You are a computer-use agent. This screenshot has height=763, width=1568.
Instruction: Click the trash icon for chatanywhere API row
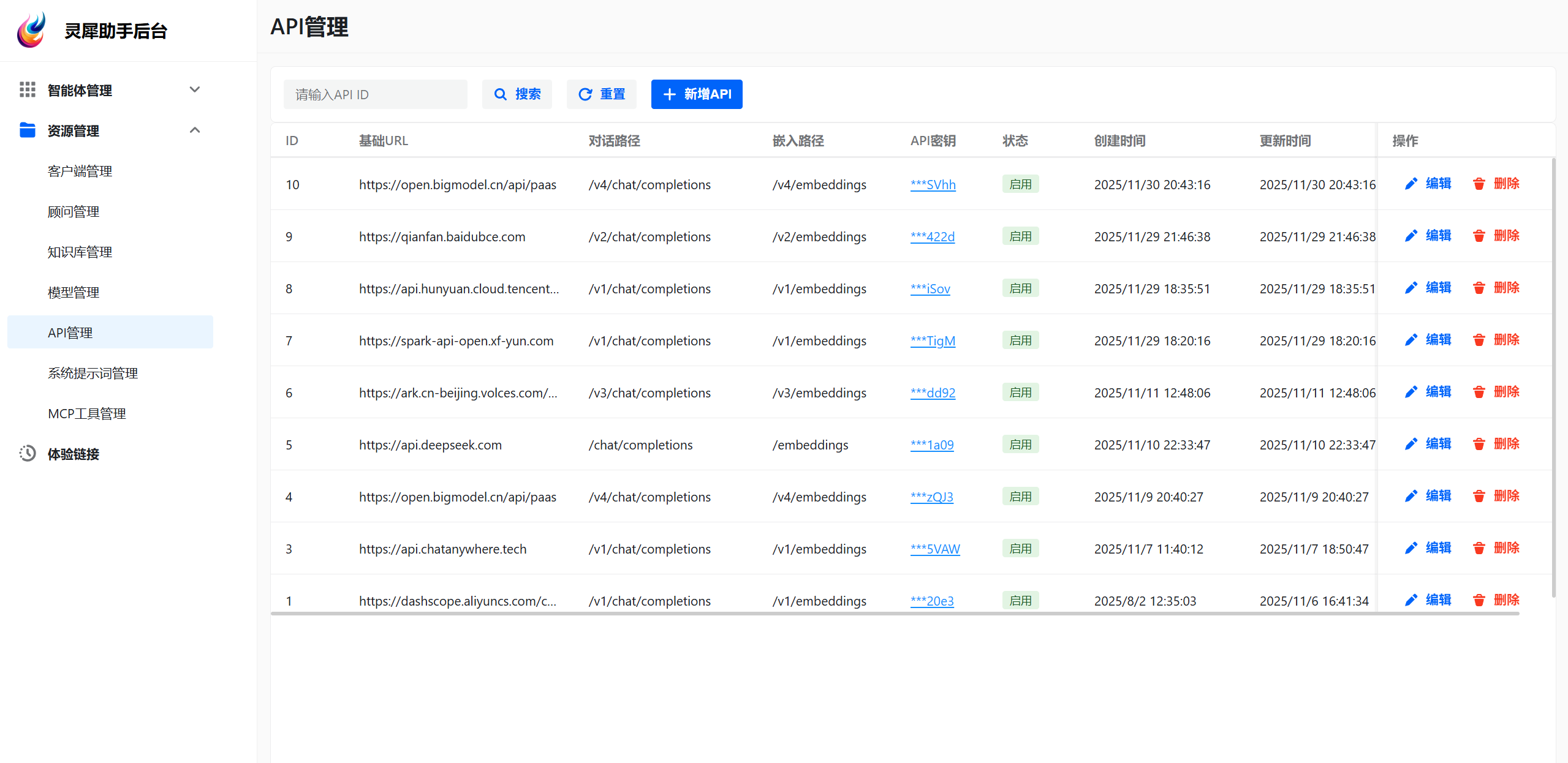click(1479, 548)
